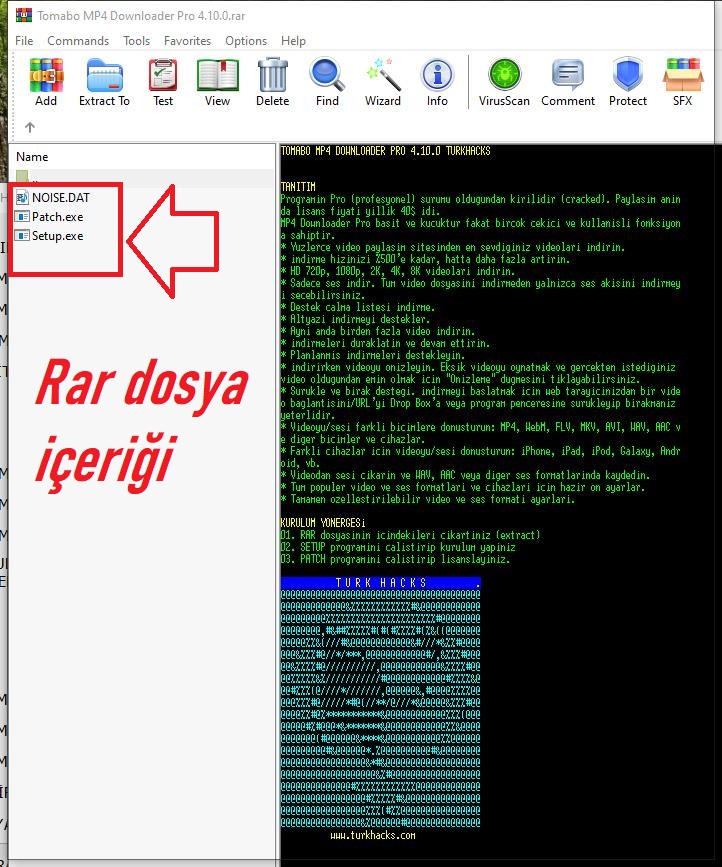Click the Info toolbar icon

[437, 75]
